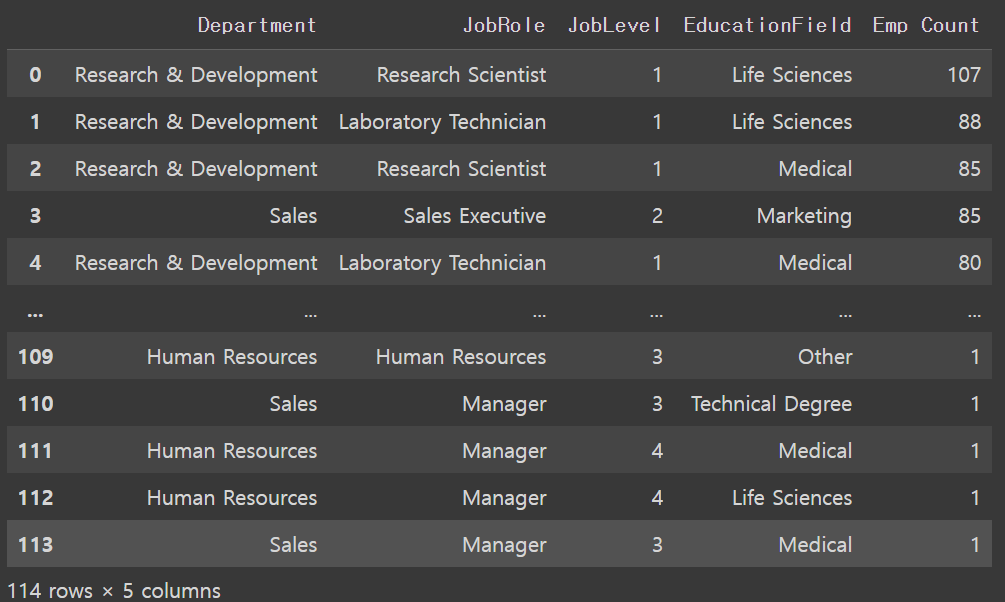This screenshot has width=1005, height=602.
Task: Click Other education field in row 109
Action: coord(825,356)
